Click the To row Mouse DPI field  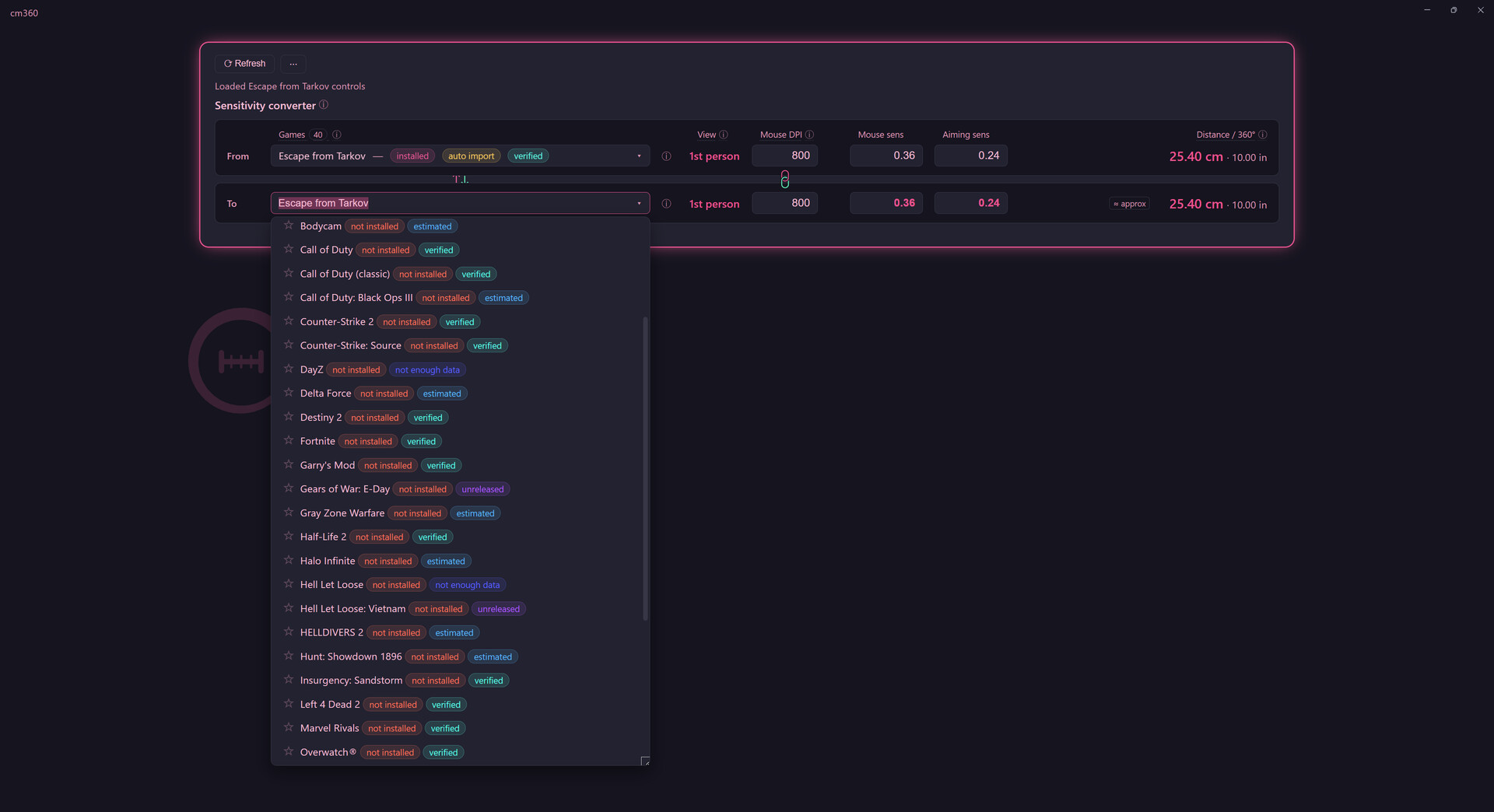tap(784, 203)
